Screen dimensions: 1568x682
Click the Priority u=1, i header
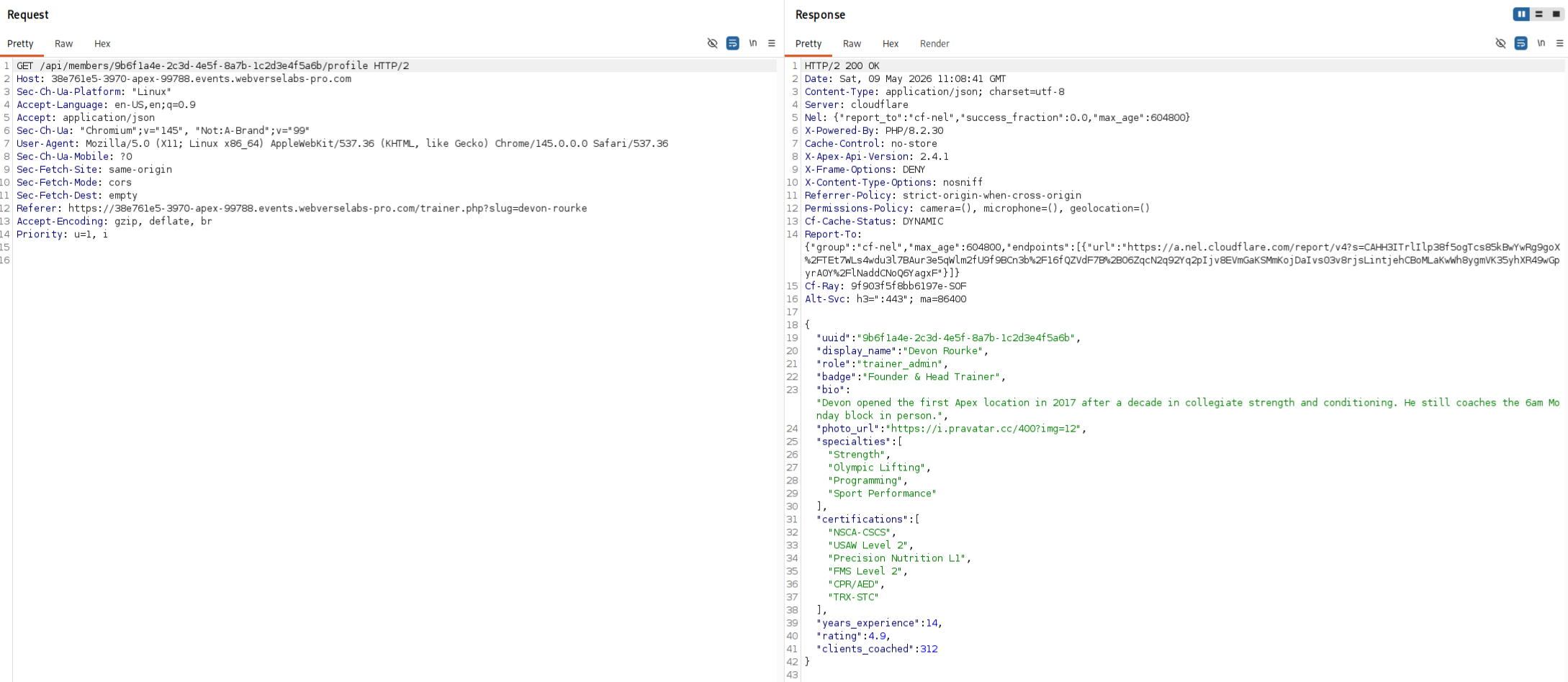[x=62, y=234]
